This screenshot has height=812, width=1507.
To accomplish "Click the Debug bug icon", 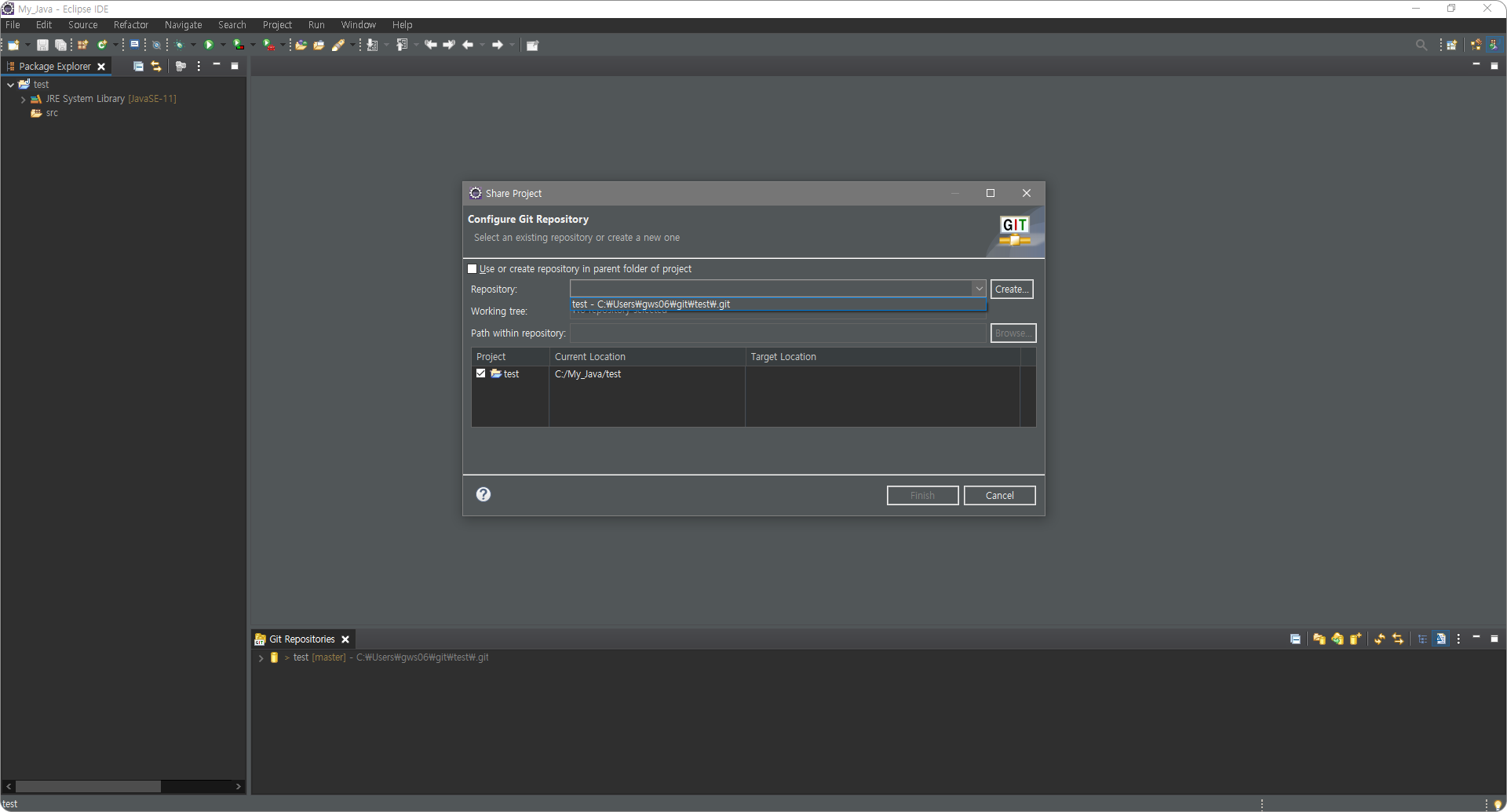I will tap(180, 46).
